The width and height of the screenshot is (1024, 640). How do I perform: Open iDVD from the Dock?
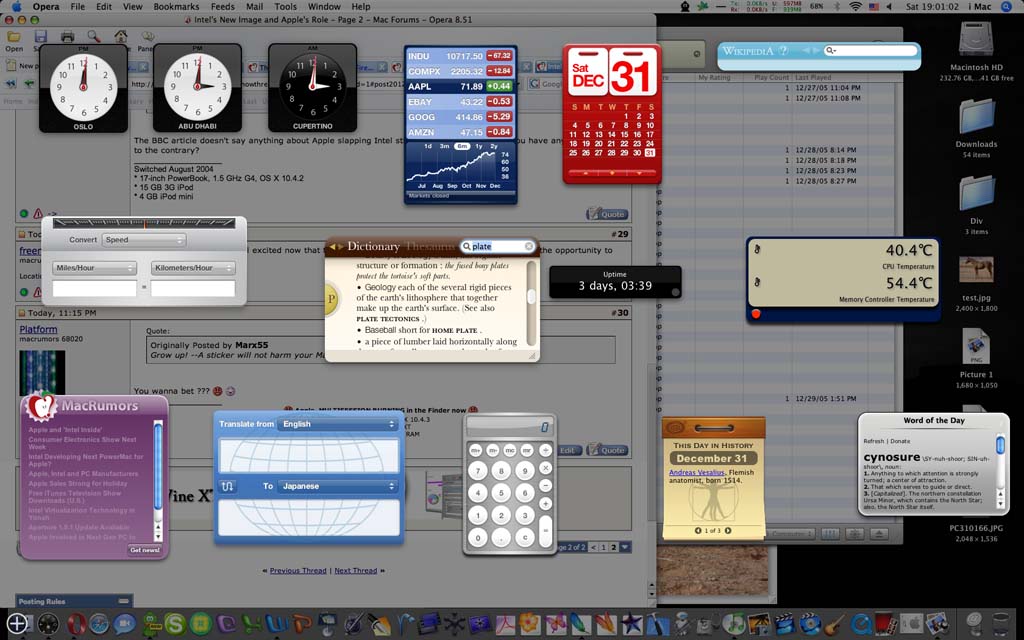810,624
